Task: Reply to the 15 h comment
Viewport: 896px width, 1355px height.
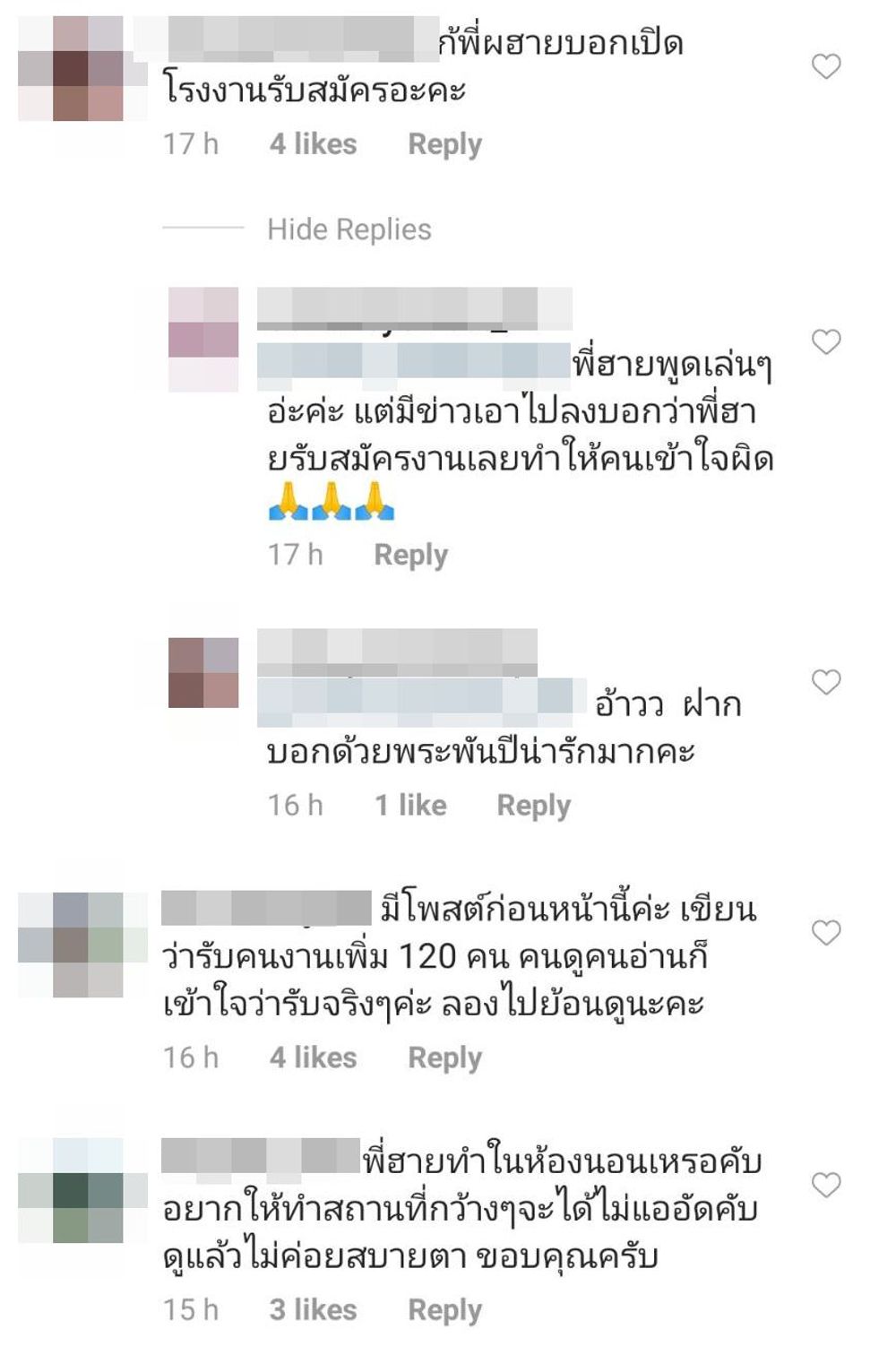Action: coord(445,1310)
